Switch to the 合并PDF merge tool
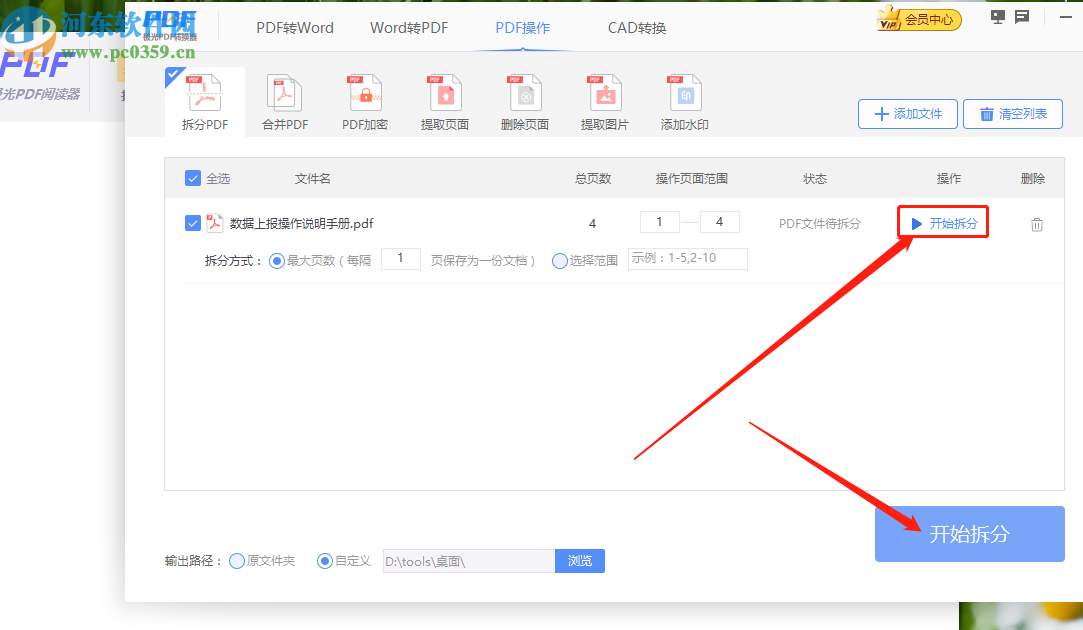 (284, 100)
